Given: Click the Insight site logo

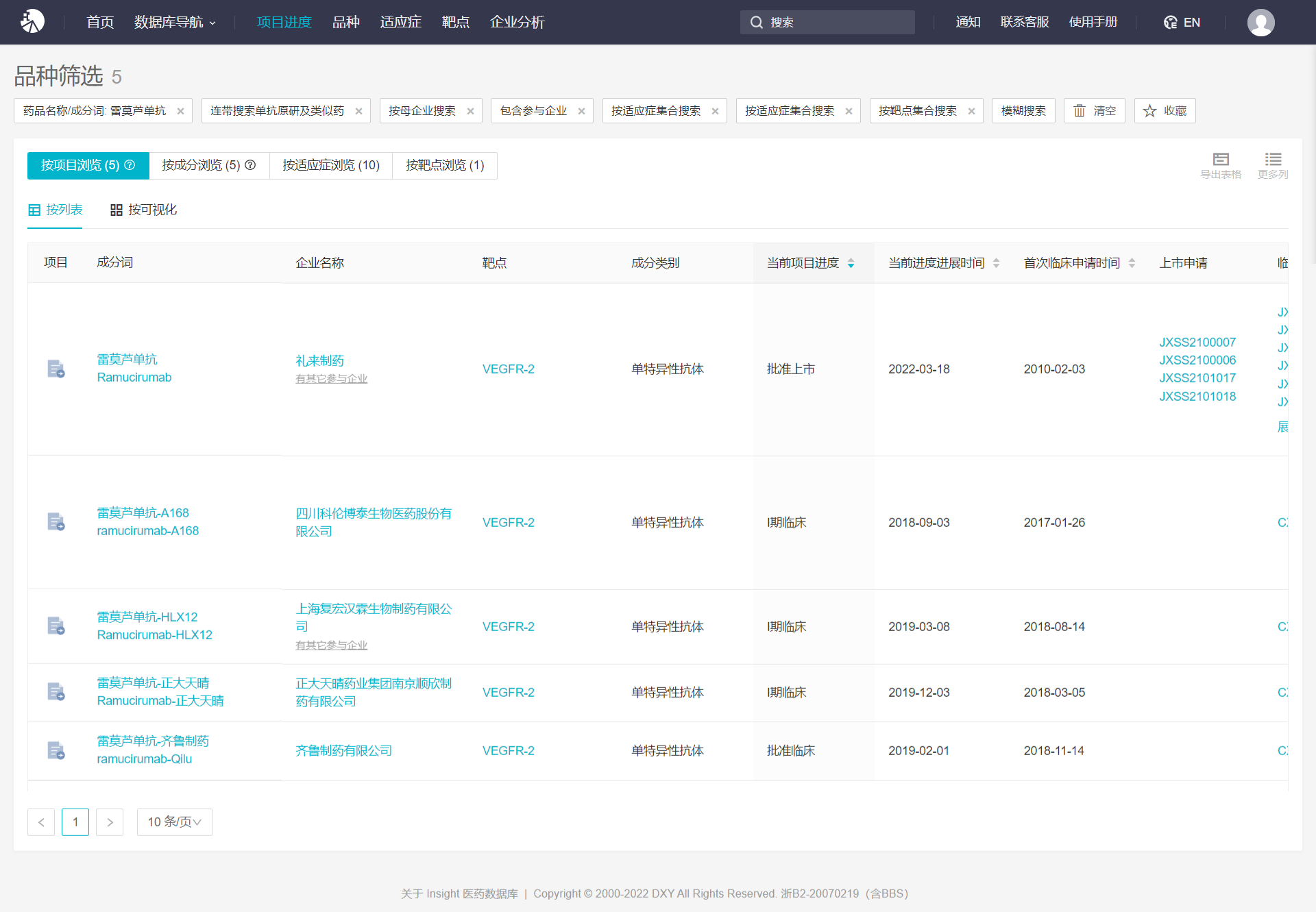Looking at the screenshot, I should pos(32,22).
